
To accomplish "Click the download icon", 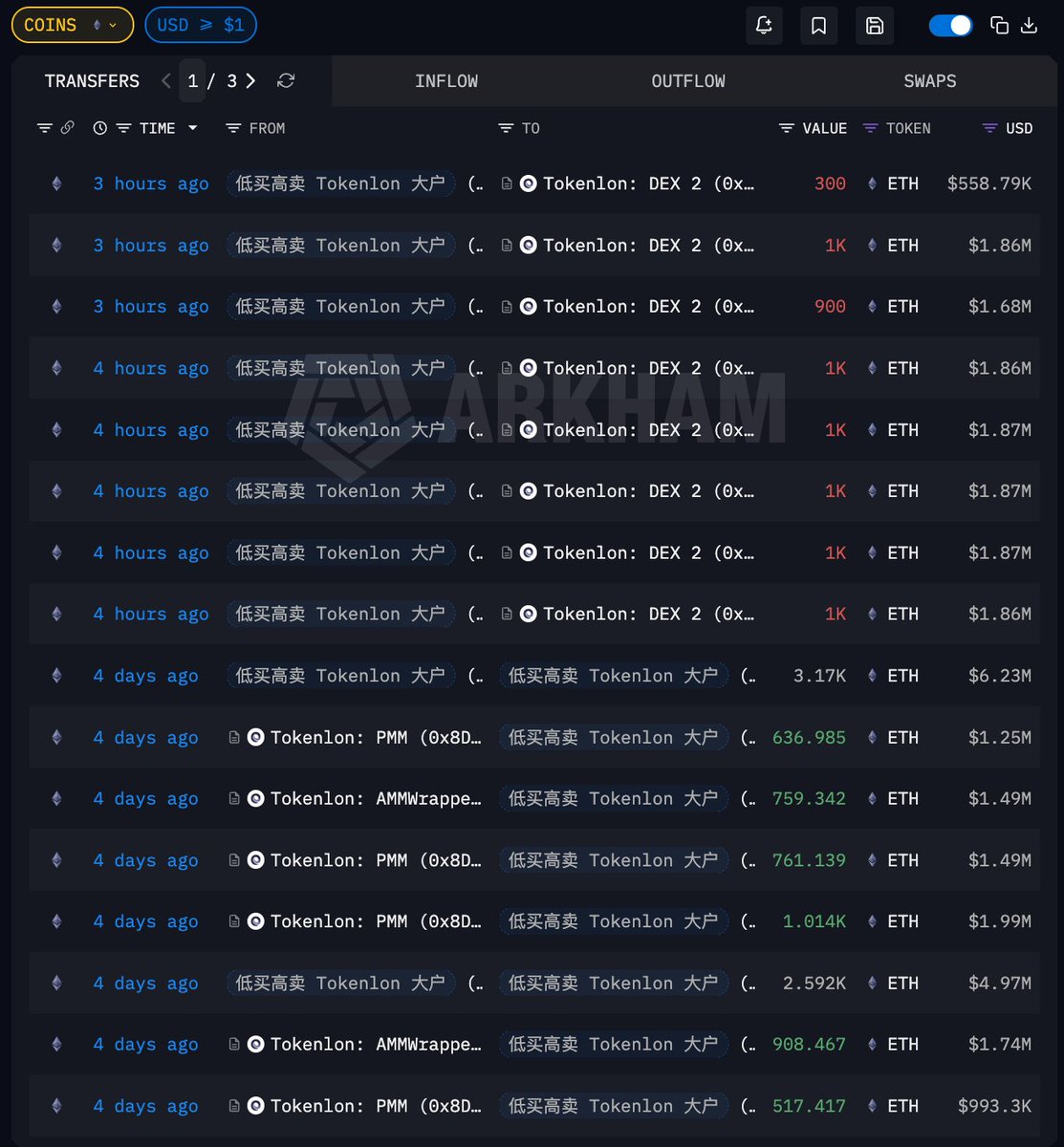I will coord(1030,26).
